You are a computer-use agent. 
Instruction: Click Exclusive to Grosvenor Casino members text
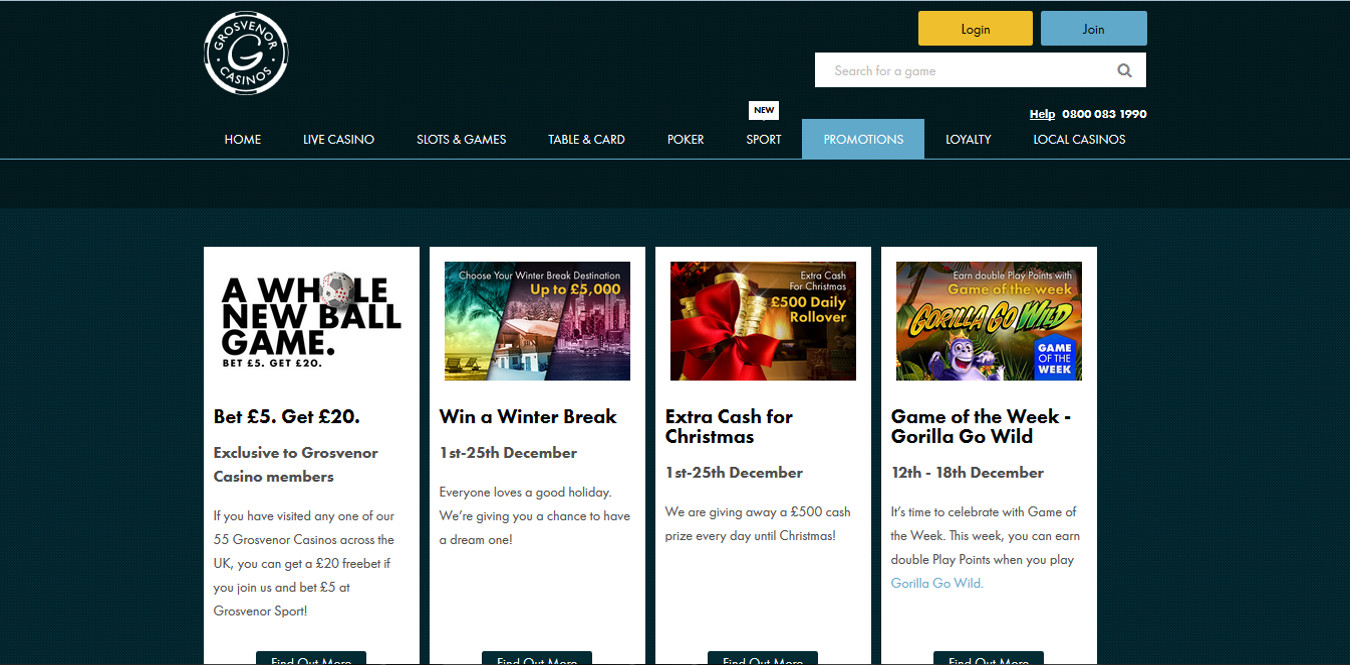pos(296,464)
